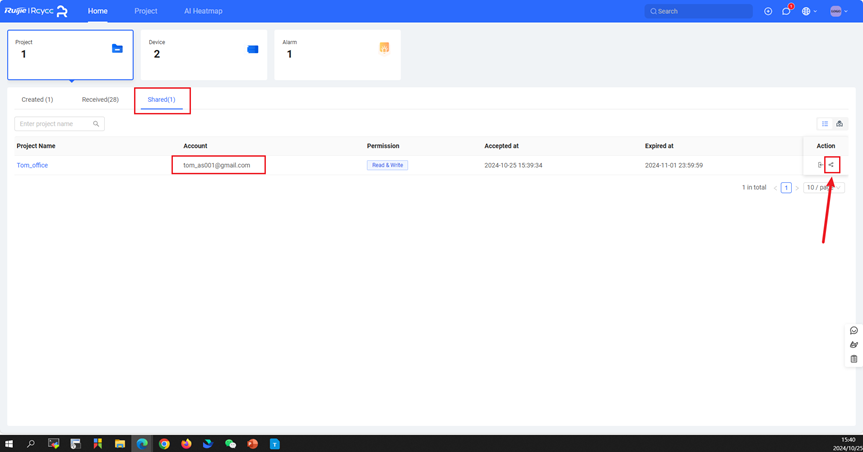The image size is (863, 452).
Task: Switch to the Received(28) tab
Action: (x=100, y=100)
